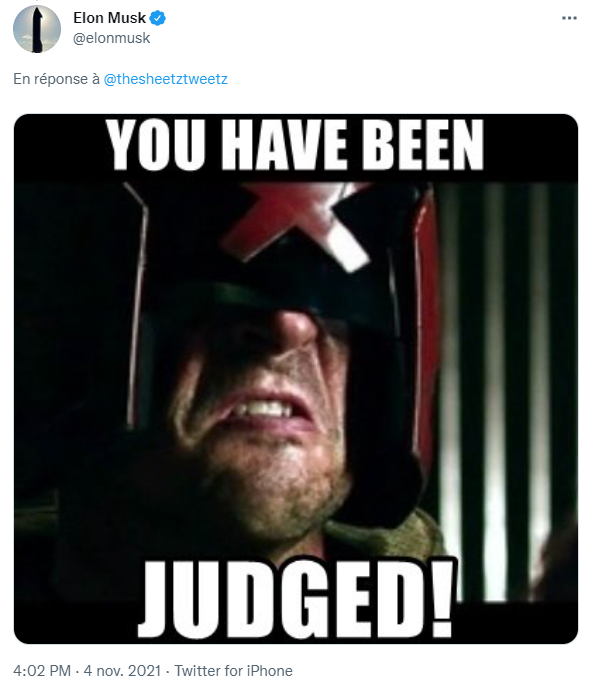Open the @thesheetztweetz profile link
592x684 pixels.
point(165,79)
